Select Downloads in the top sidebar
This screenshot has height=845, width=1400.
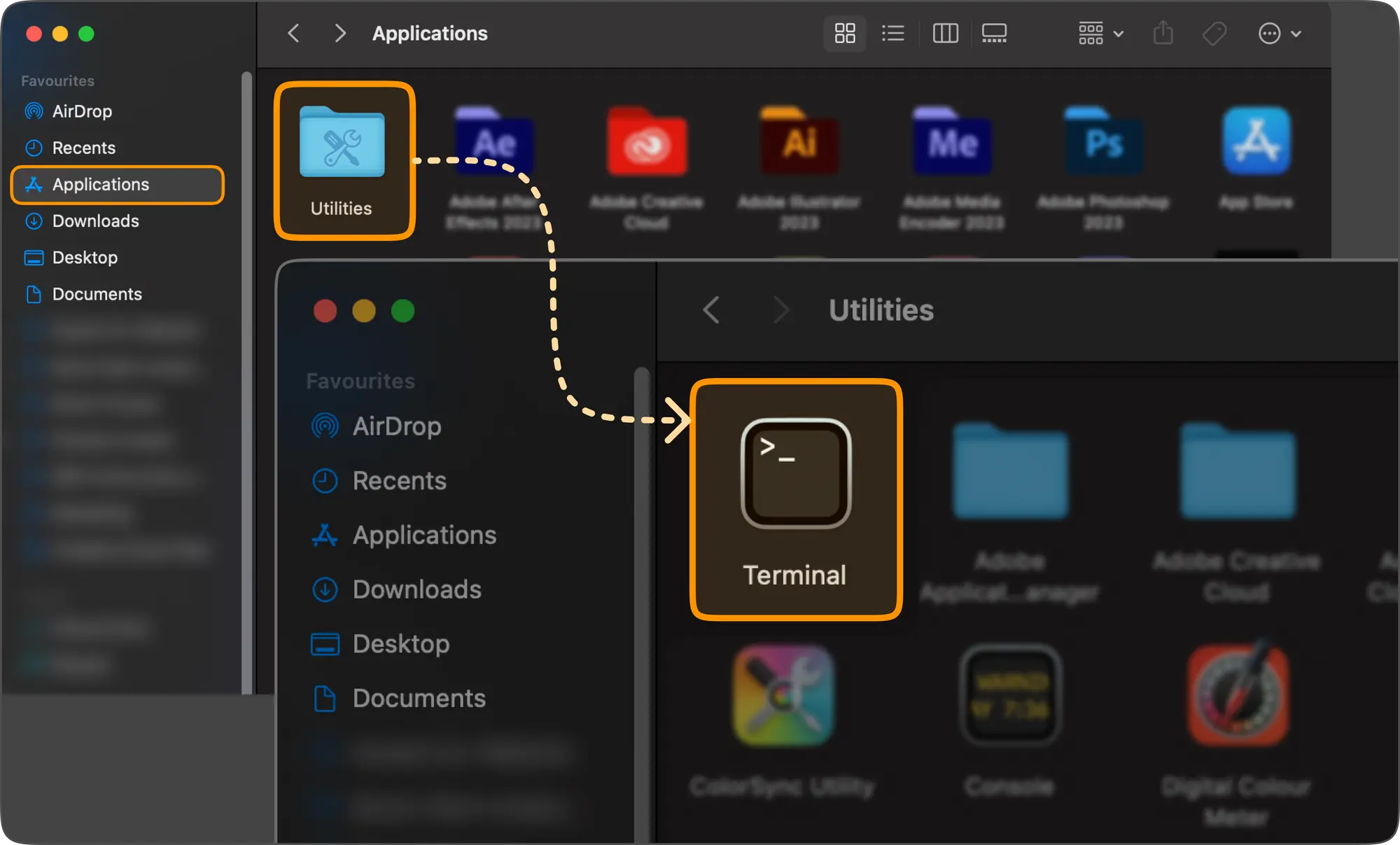pos(95,221)
